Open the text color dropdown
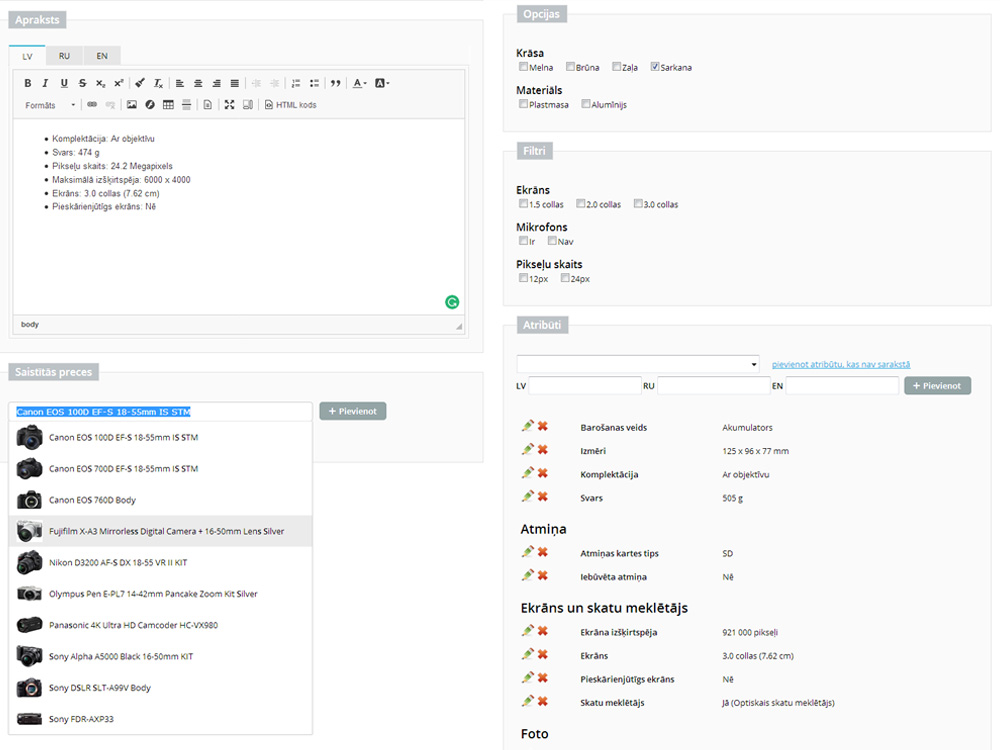Image resolution: width=1000 pixels, height=750 pixels. click(x=360, y=83)
